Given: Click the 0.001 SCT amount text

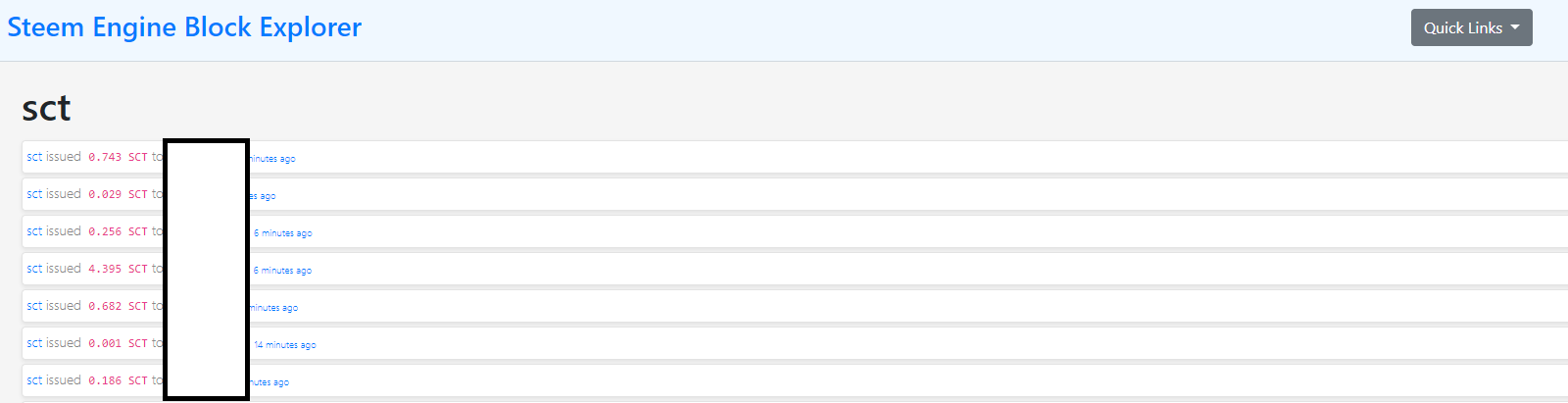Looking at the screenshot, I should [118, 343].
